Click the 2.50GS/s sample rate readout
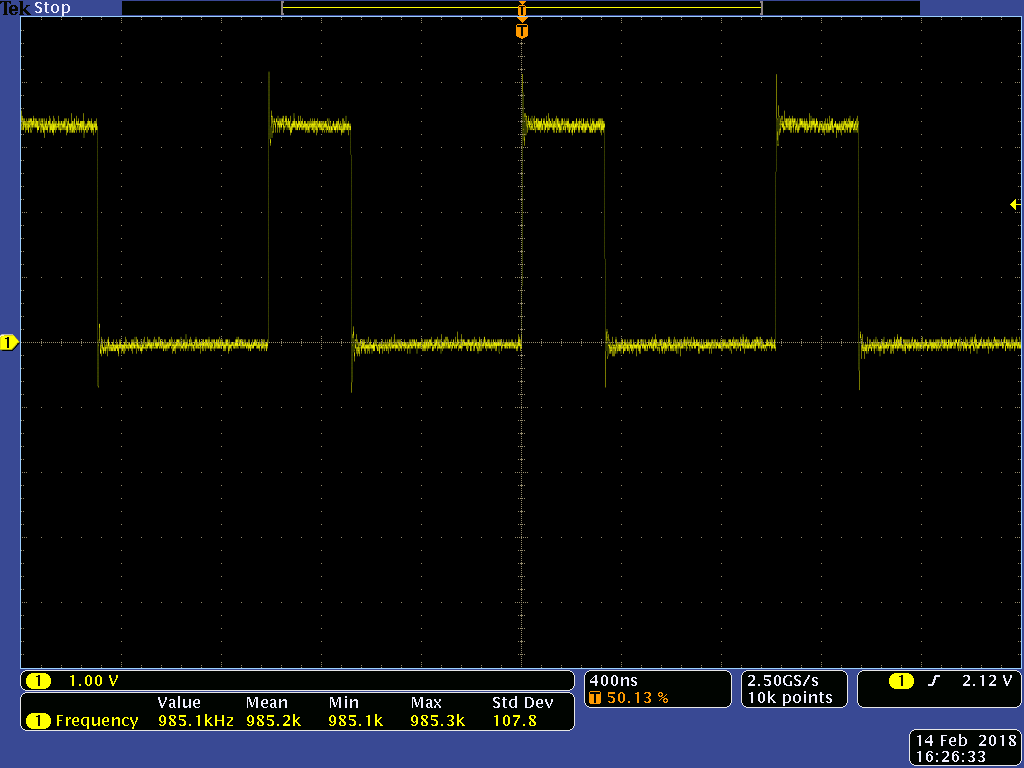 click(782, 680)
